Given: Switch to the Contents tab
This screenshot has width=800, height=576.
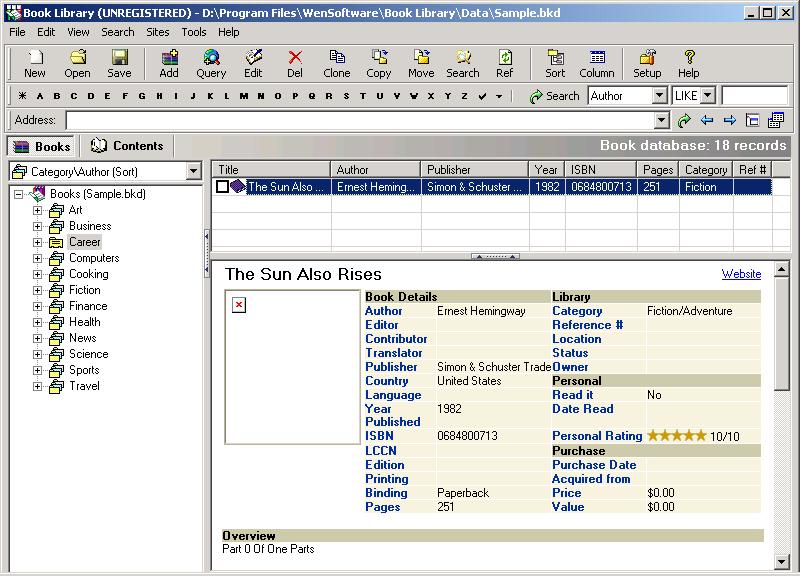Looking at the screenshot, I should pos(127,146).
